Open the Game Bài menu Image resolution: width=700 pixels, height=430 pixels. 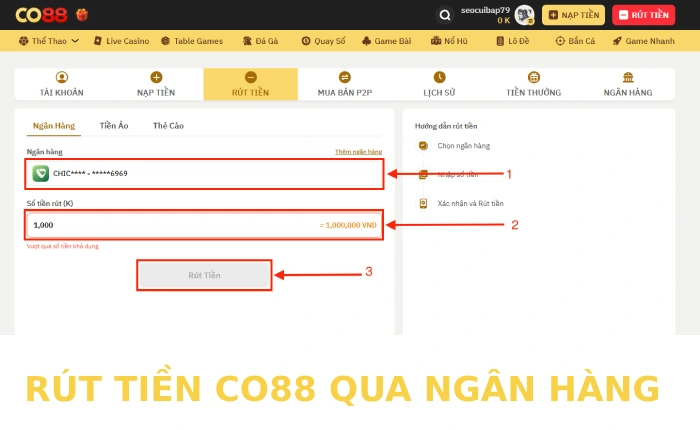[386, 41]
